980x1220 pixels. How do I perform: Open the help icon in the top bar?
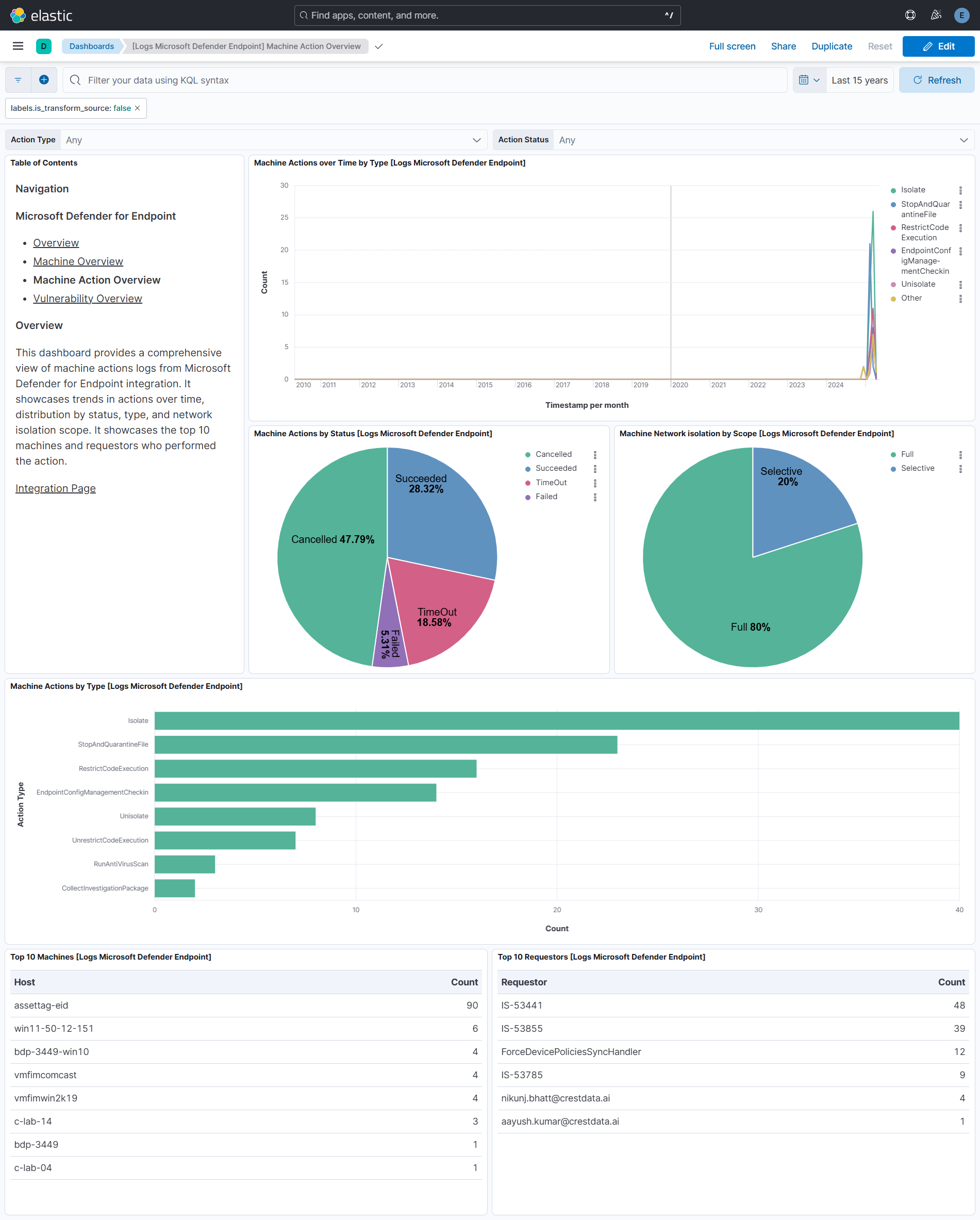tap(910, 15)
